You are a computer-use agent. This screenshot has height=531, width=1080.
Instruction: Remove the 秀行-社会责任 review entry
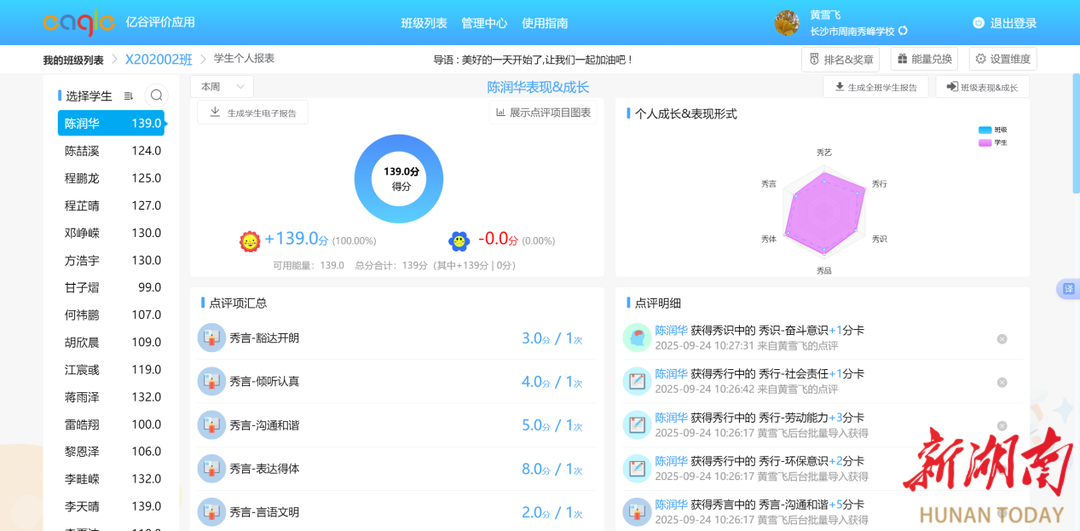click(x=1002, y=382)
